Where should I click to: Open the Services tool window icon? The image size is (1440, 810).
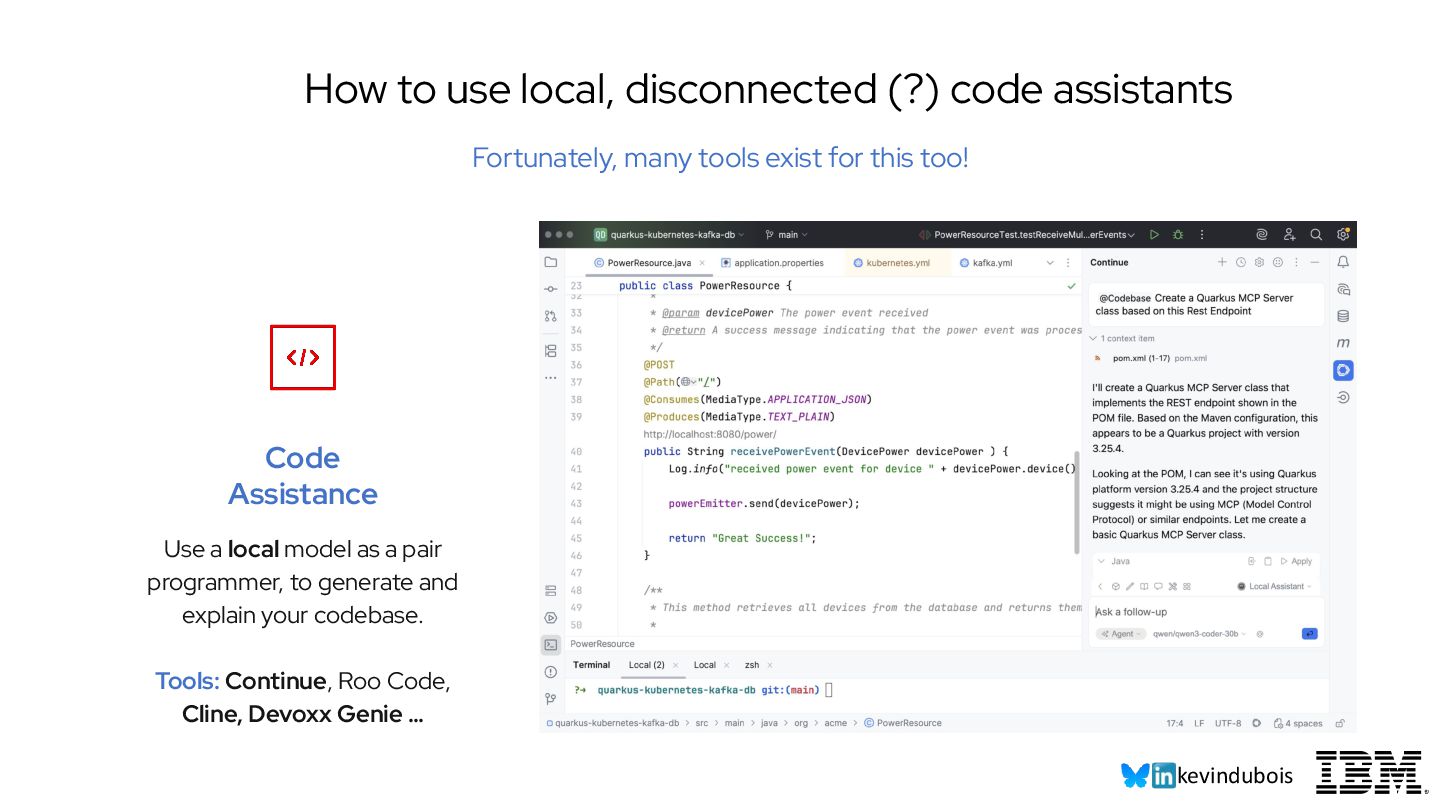pyautogui.click(x=550, y=591)
